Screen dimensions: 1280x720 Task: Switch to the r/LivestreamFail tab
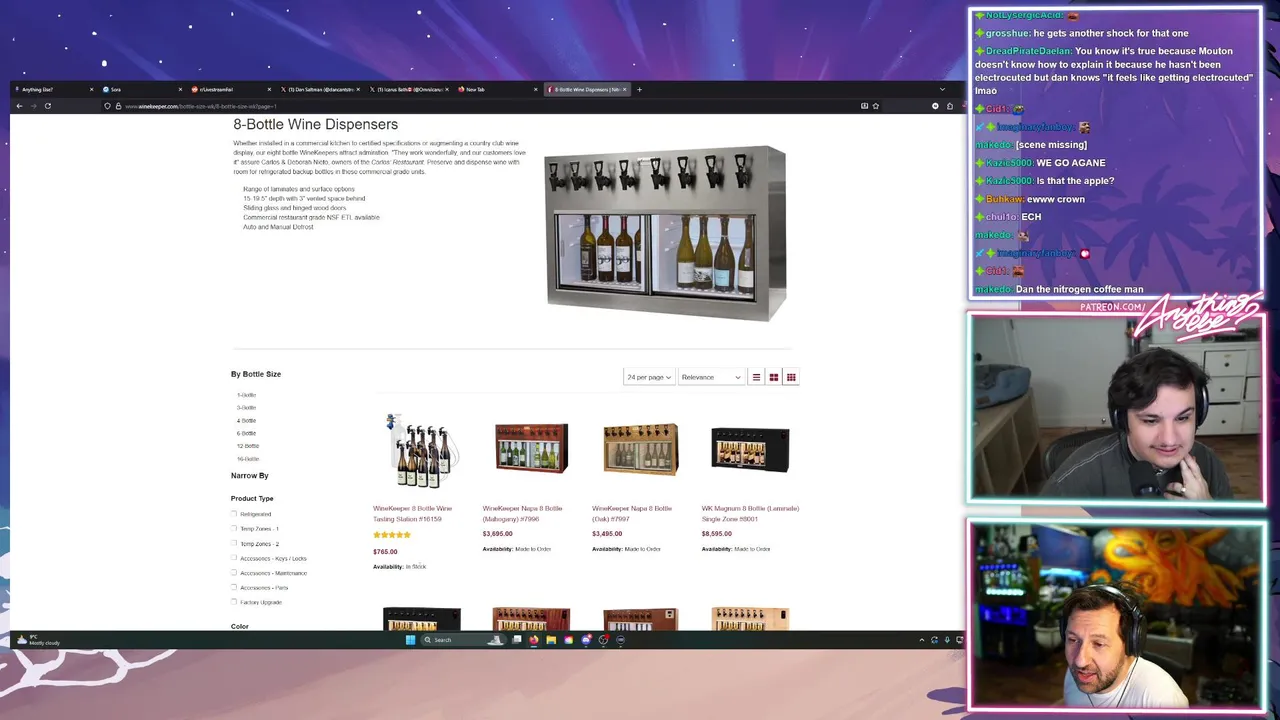coord(229,89)
